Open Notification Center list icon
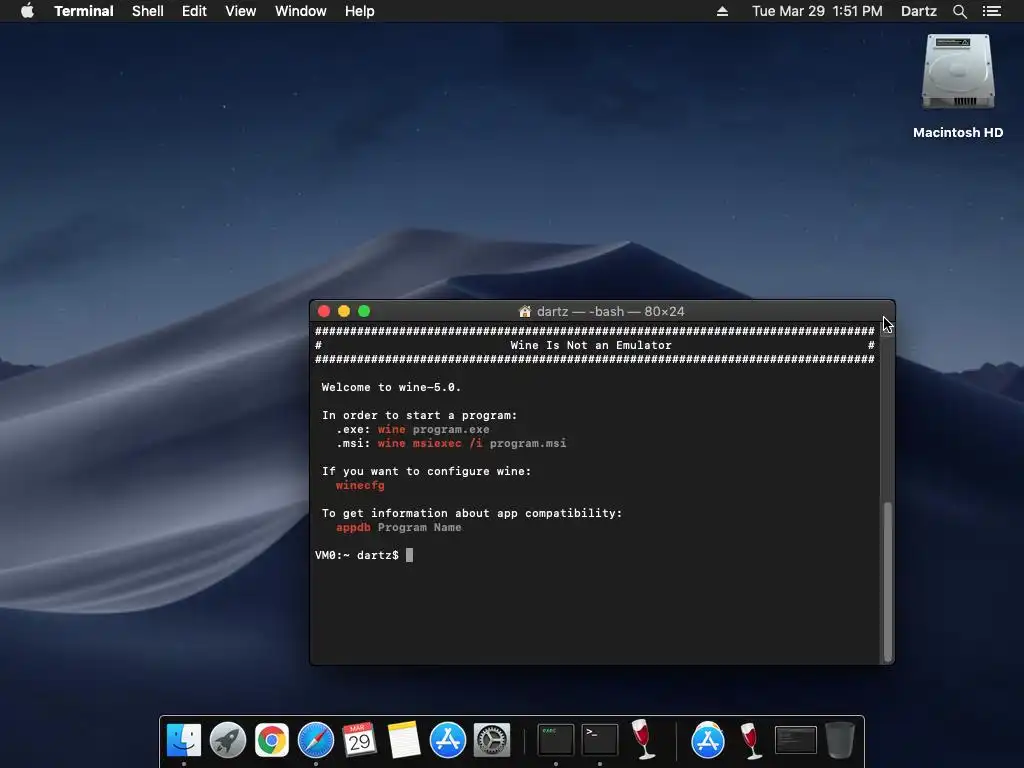Screen dimensions: 1024x768 click(991, 11)
